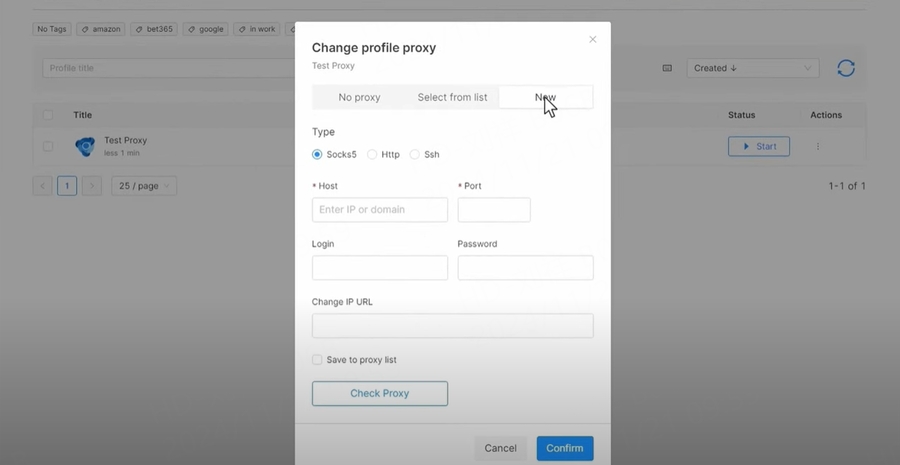This screenshot has height=465, width=900.
Task: Choose the Http proxy type
Action: [372, 155]
